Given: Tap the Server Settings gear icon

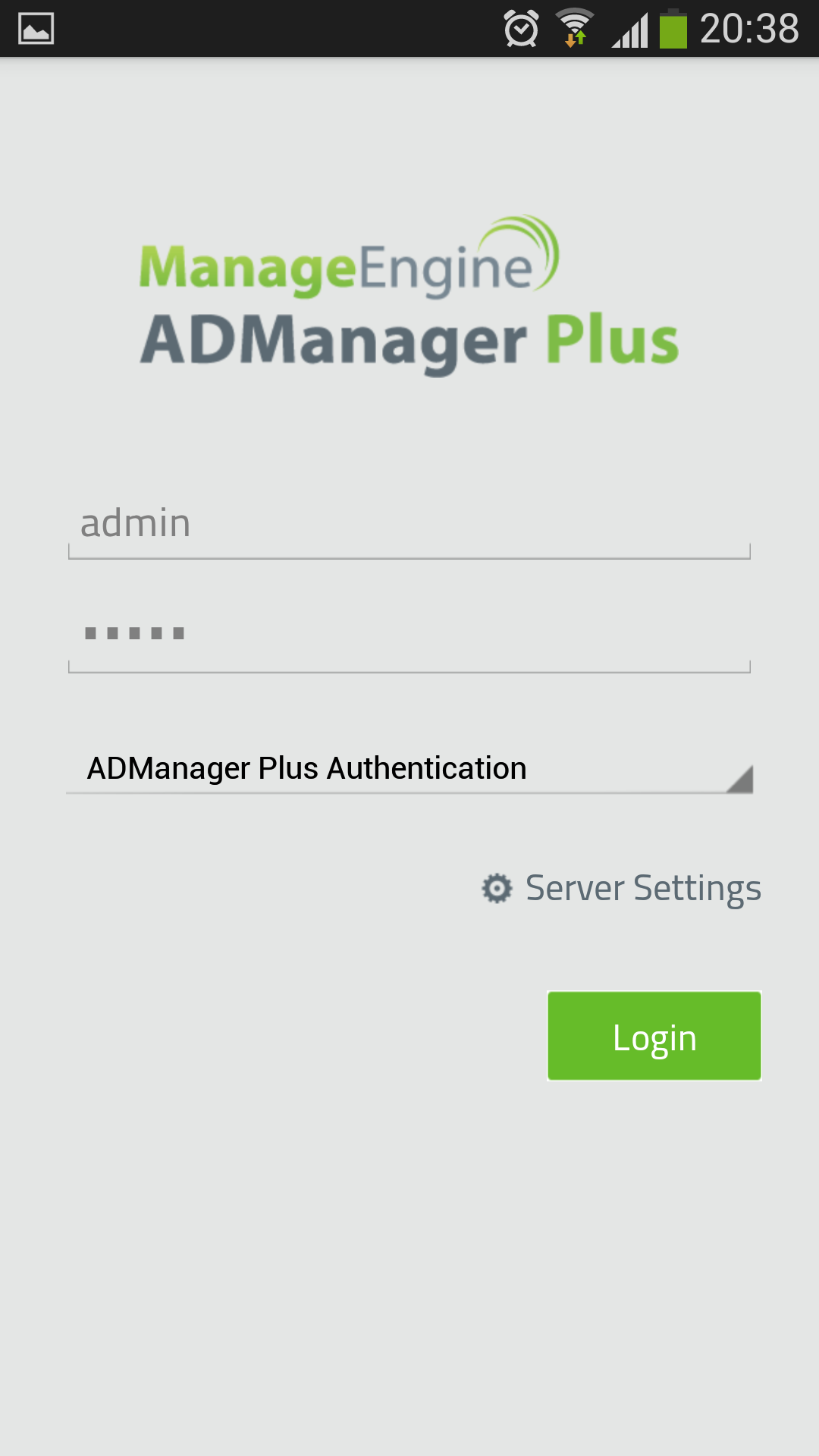Looking at the screenshot, I should [x=497, y=888].
